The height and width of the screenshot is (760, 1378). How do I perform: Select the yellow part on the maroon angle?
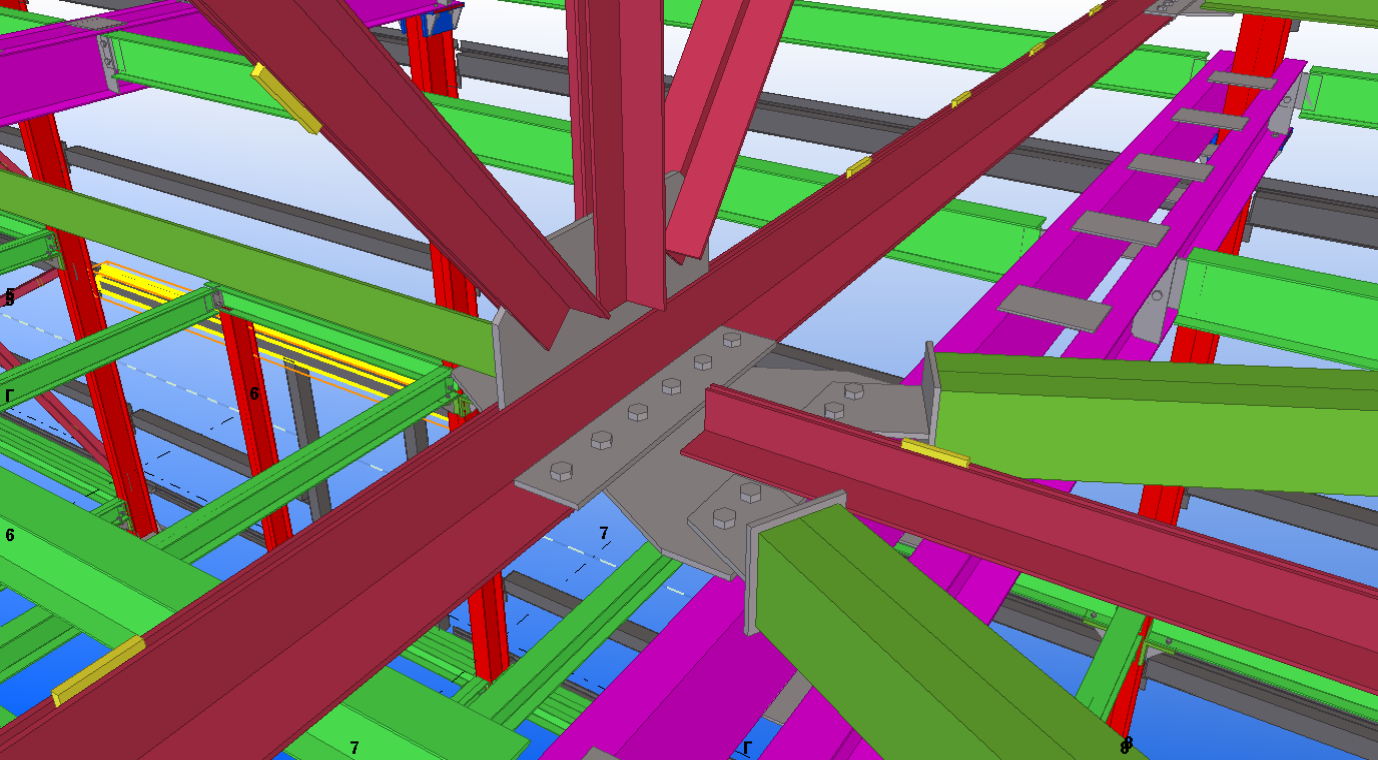(935, 453)
